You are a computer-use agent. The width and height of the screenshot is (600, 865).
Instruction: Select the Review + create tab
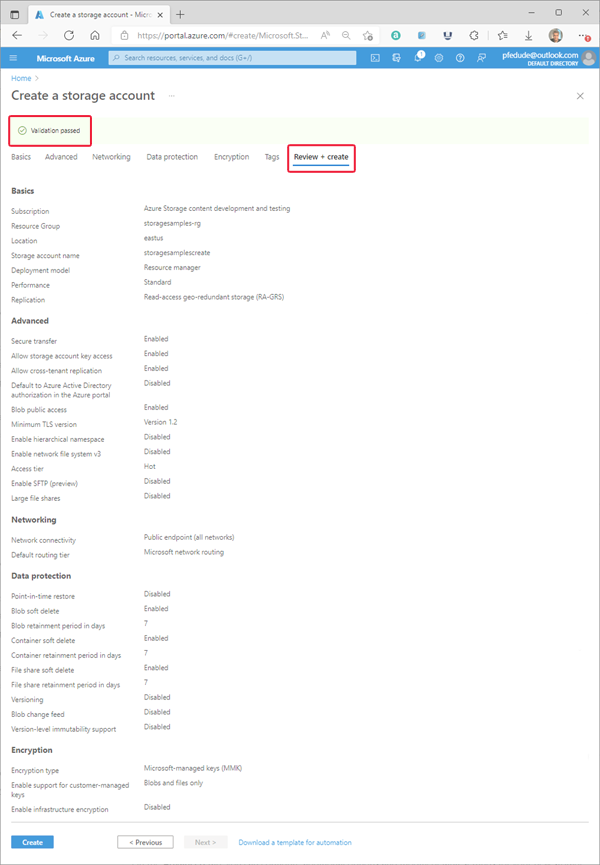(x=321, y=158)
